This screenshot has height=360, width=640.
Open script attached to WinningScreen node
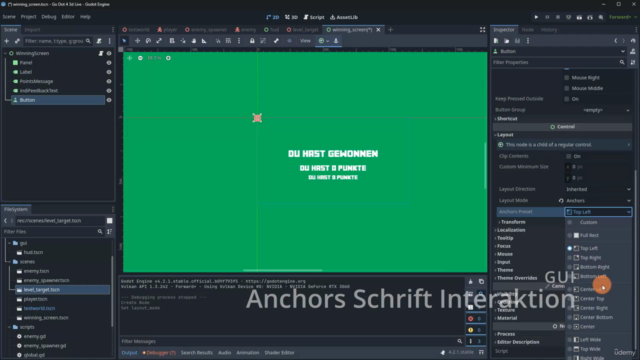coord(101,53)
